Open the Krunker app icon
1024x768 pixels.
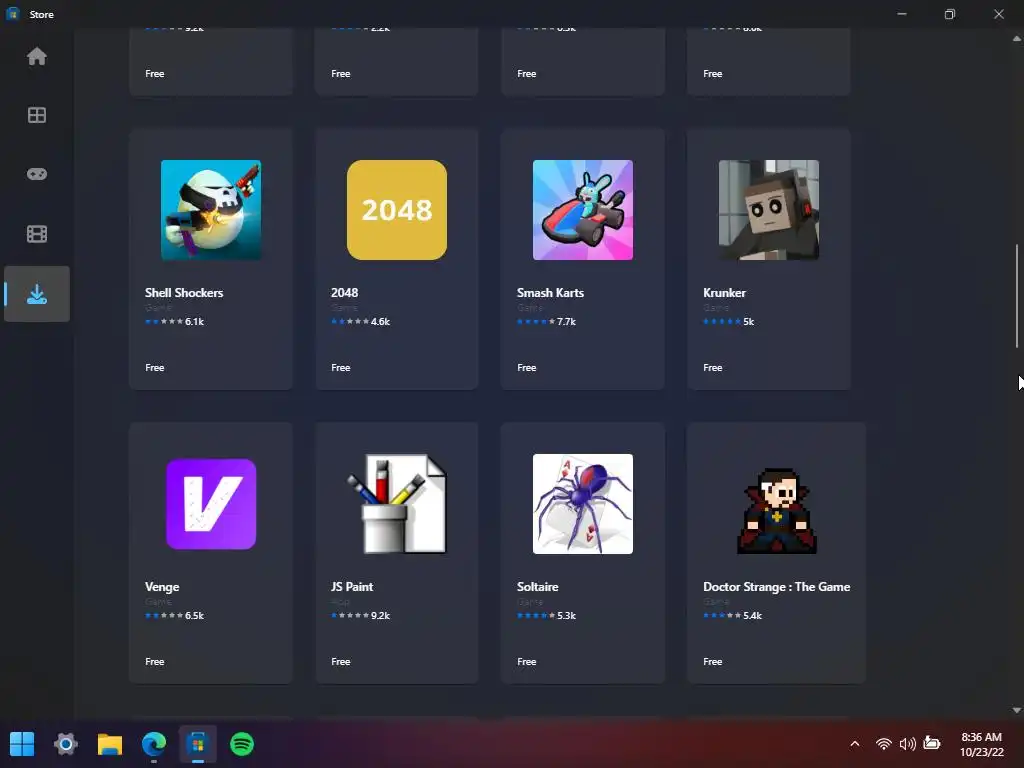pos(769,210)
